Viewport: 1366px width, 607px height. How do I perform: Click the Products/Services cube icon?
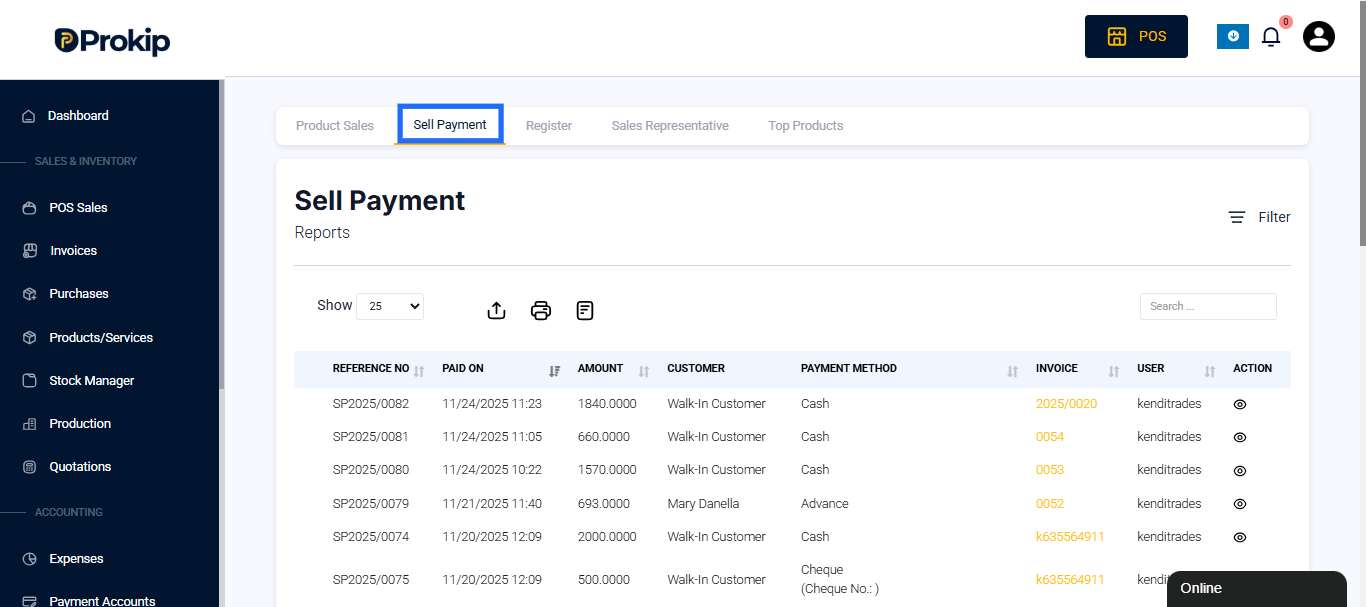click(x=29, y=338)
